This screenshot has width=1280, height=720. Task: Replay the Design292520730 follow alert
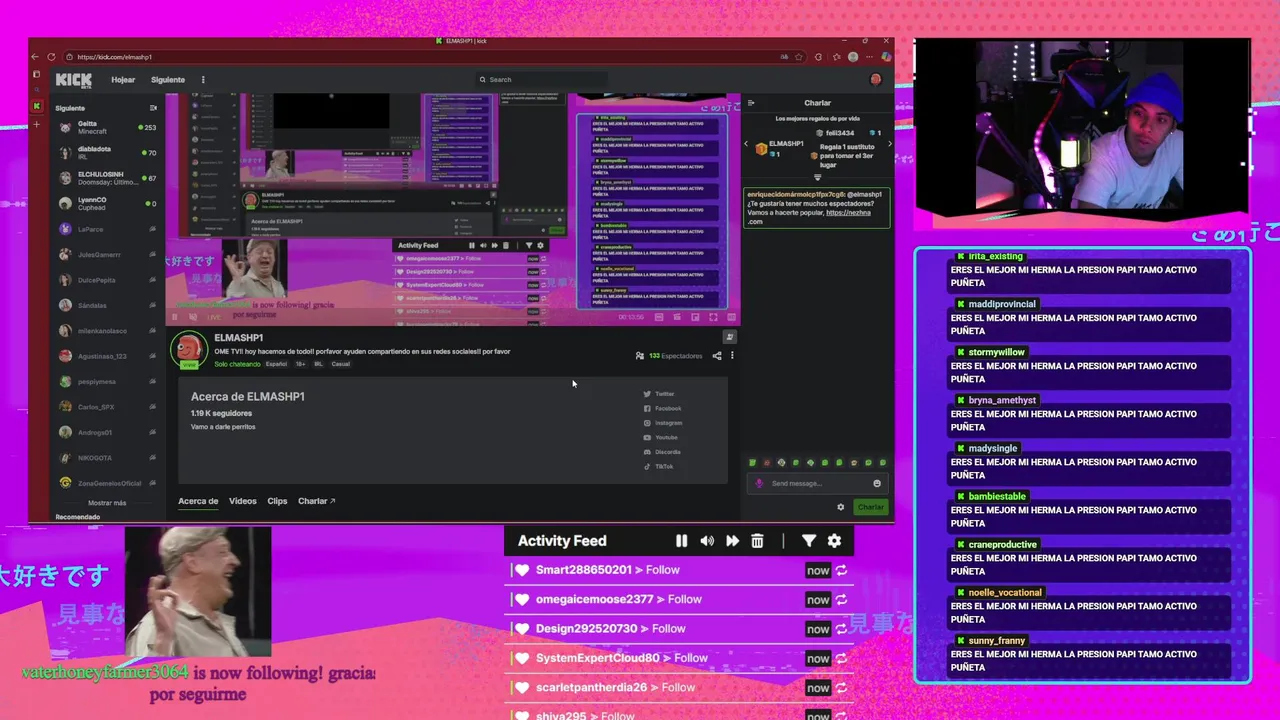point(842,629)
